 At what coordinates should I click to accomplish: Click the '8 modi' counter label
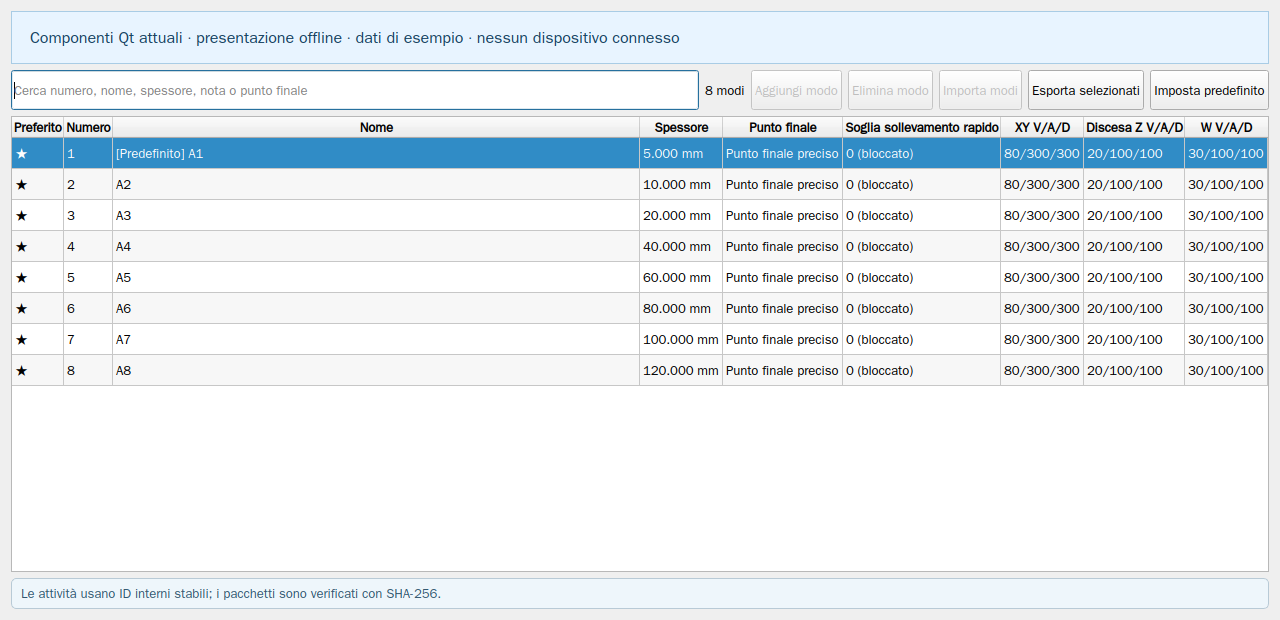725,90
